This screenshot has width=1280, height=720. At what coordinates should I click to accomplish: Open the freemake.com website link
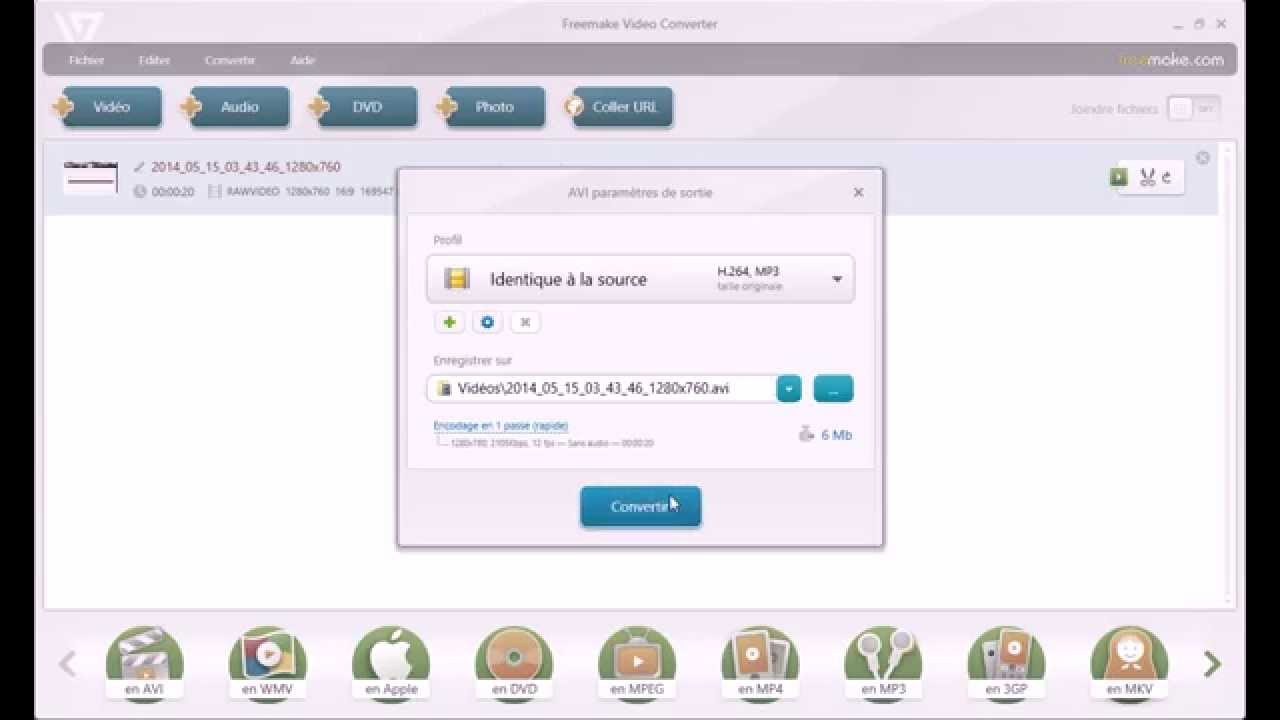click(1170, 60)
